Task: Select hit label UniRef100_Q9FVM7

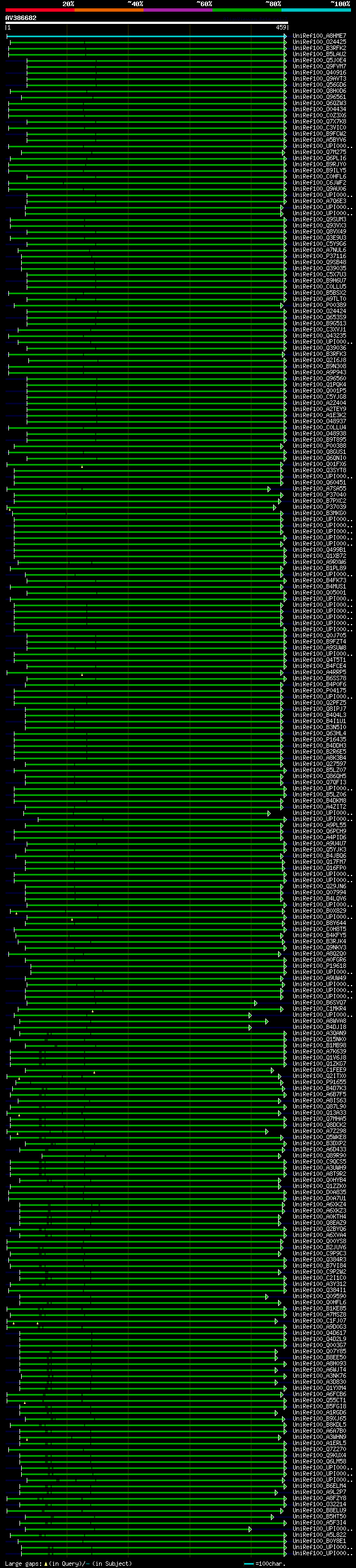Action: tap(319, 66)
